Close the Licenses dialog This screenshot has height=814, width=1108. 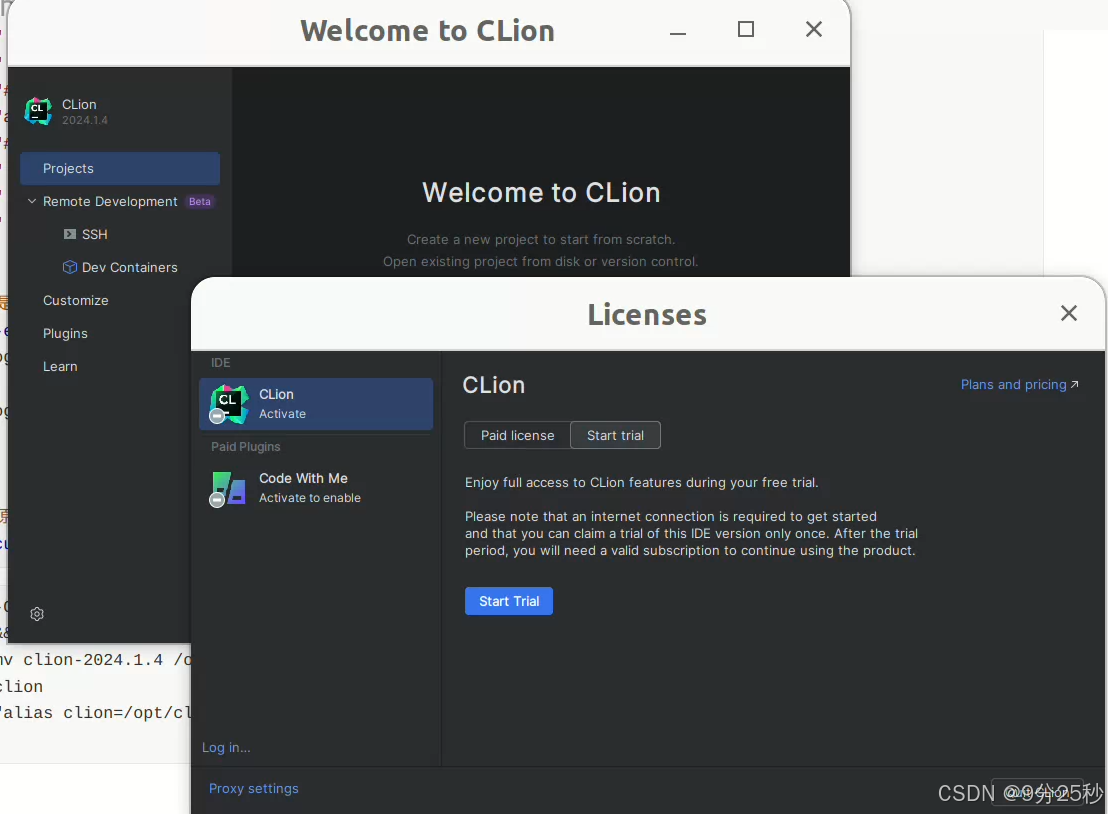(x=1068, y=313)
